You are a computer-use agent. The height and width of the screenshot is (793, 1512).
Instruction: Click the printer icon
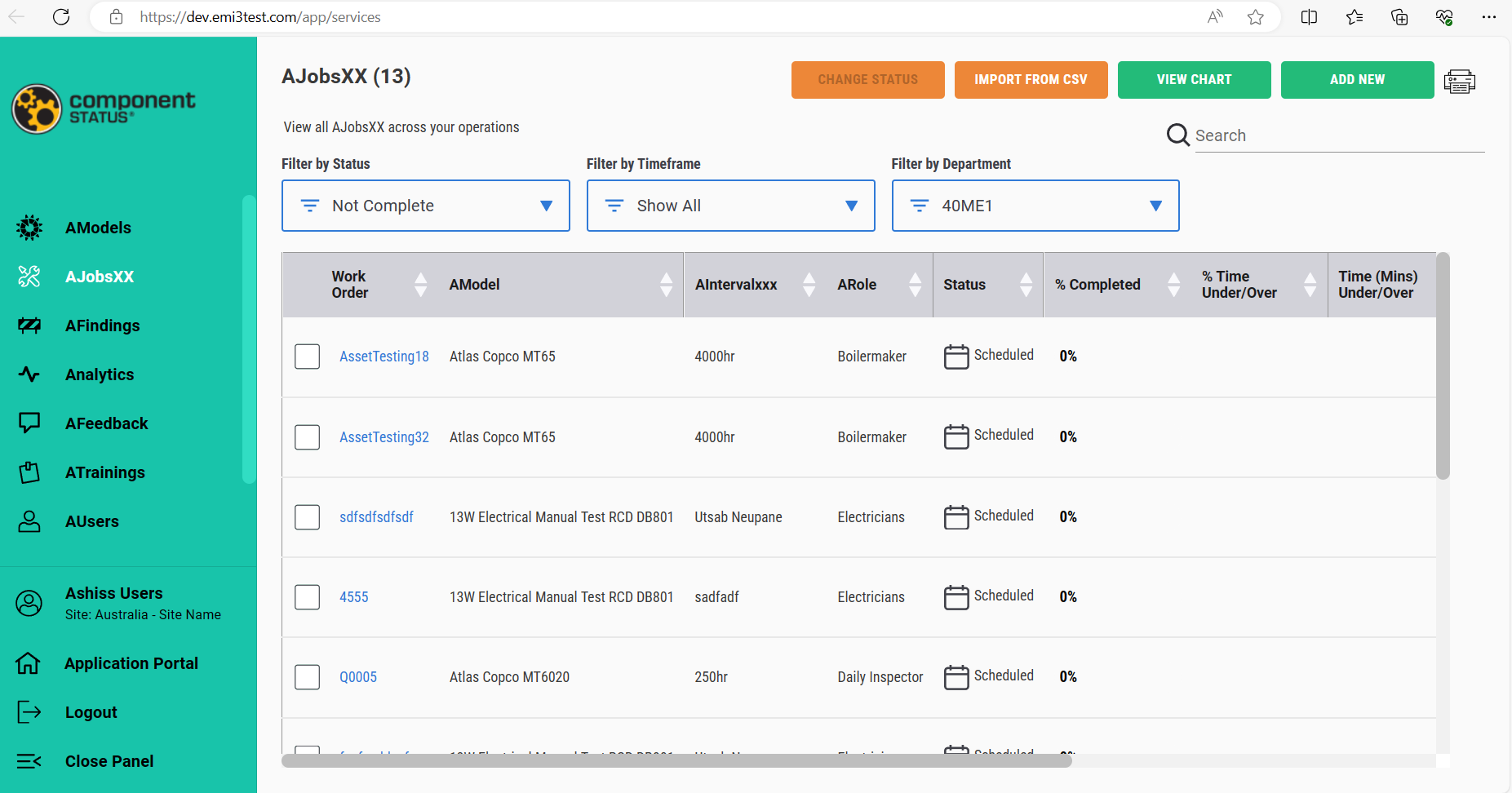(1459, 81)
